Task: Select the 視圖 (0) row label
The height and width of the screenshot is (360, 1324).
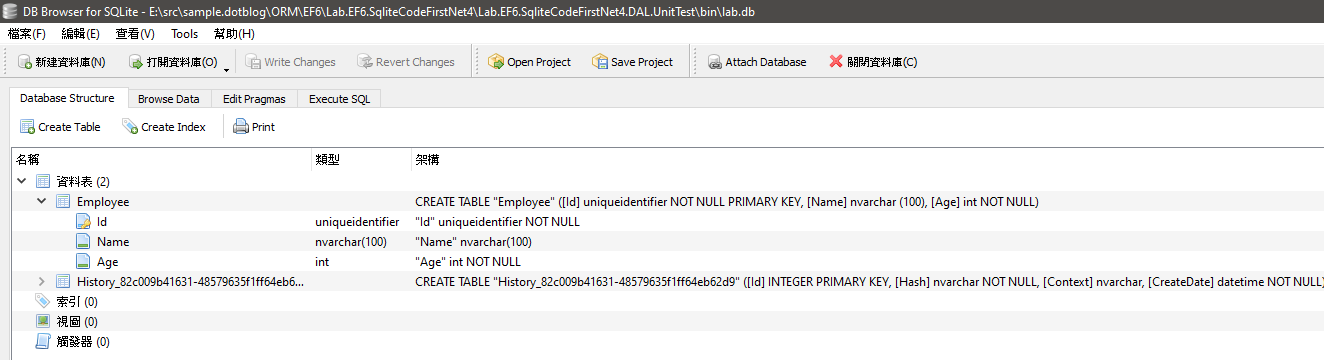Action: tap(77, 322)
